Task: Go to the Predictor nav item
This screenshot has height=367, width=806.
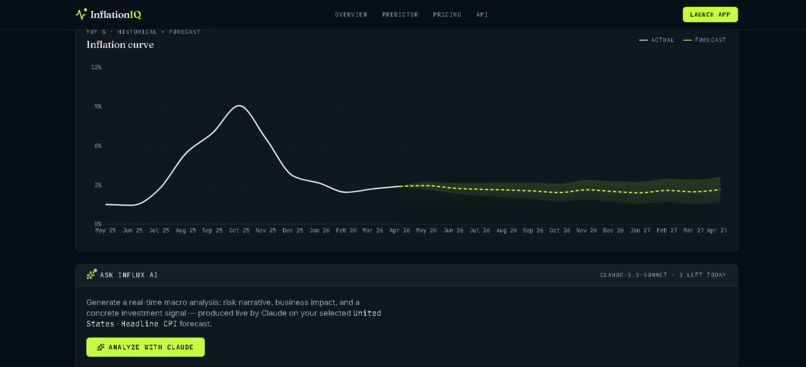Action: [x=400, y=15]
